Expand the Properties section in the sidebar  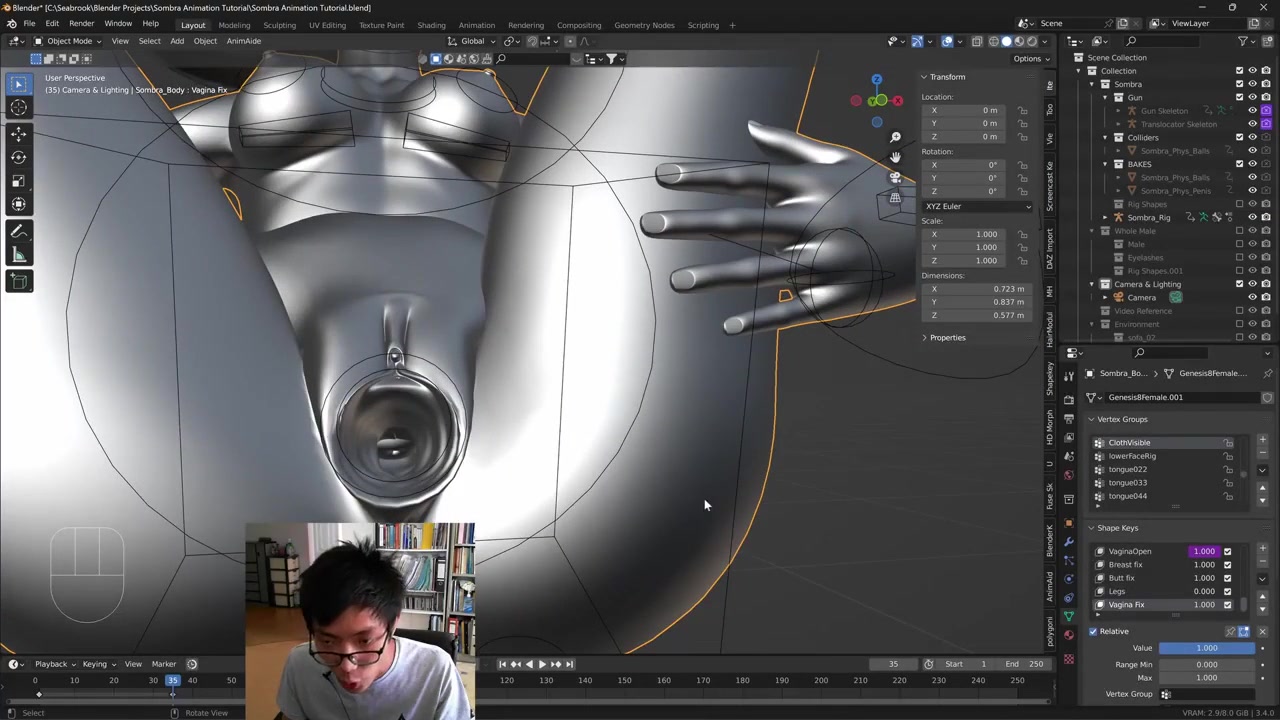[946, 337]
